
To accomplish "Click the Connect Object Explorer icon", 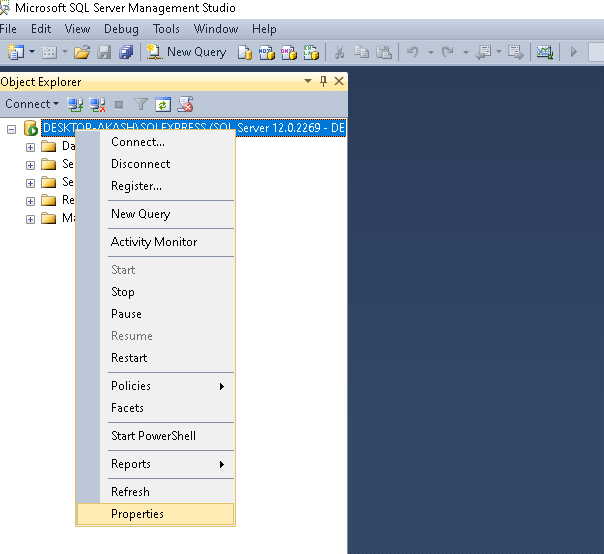I will [x=75, y=104].
